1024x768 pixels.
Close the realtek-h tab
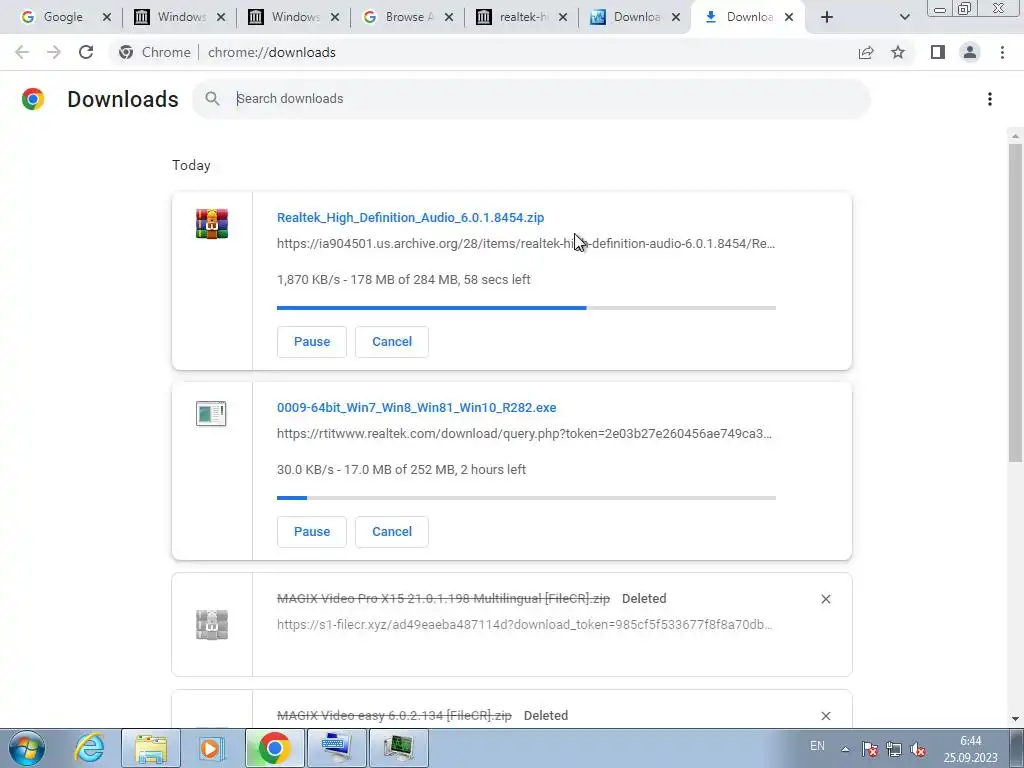[x=563, y=17]
